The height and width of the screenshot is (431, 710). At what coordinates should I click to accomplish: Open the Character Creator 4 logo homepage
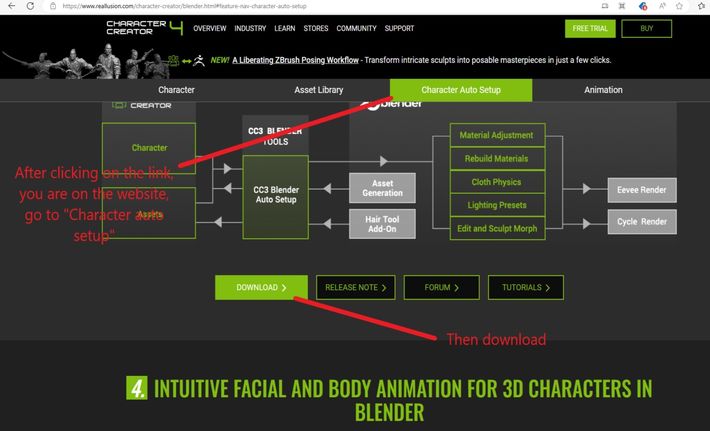click(x=144, y=28)
